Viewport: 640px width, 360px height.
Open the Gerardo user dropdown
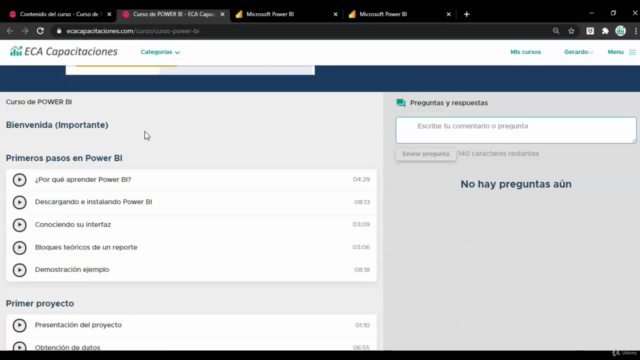coord(579,52)
